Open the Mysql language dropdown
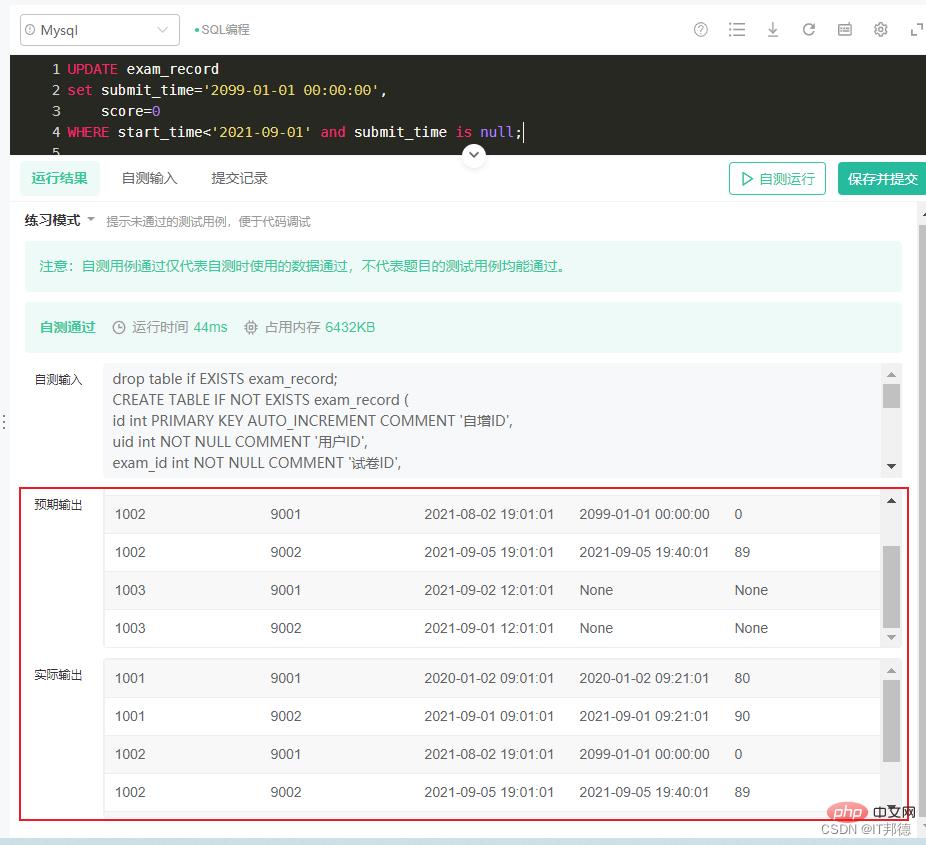Image resolution: width=926 pixels, height=845 pixels. point(100,30)
